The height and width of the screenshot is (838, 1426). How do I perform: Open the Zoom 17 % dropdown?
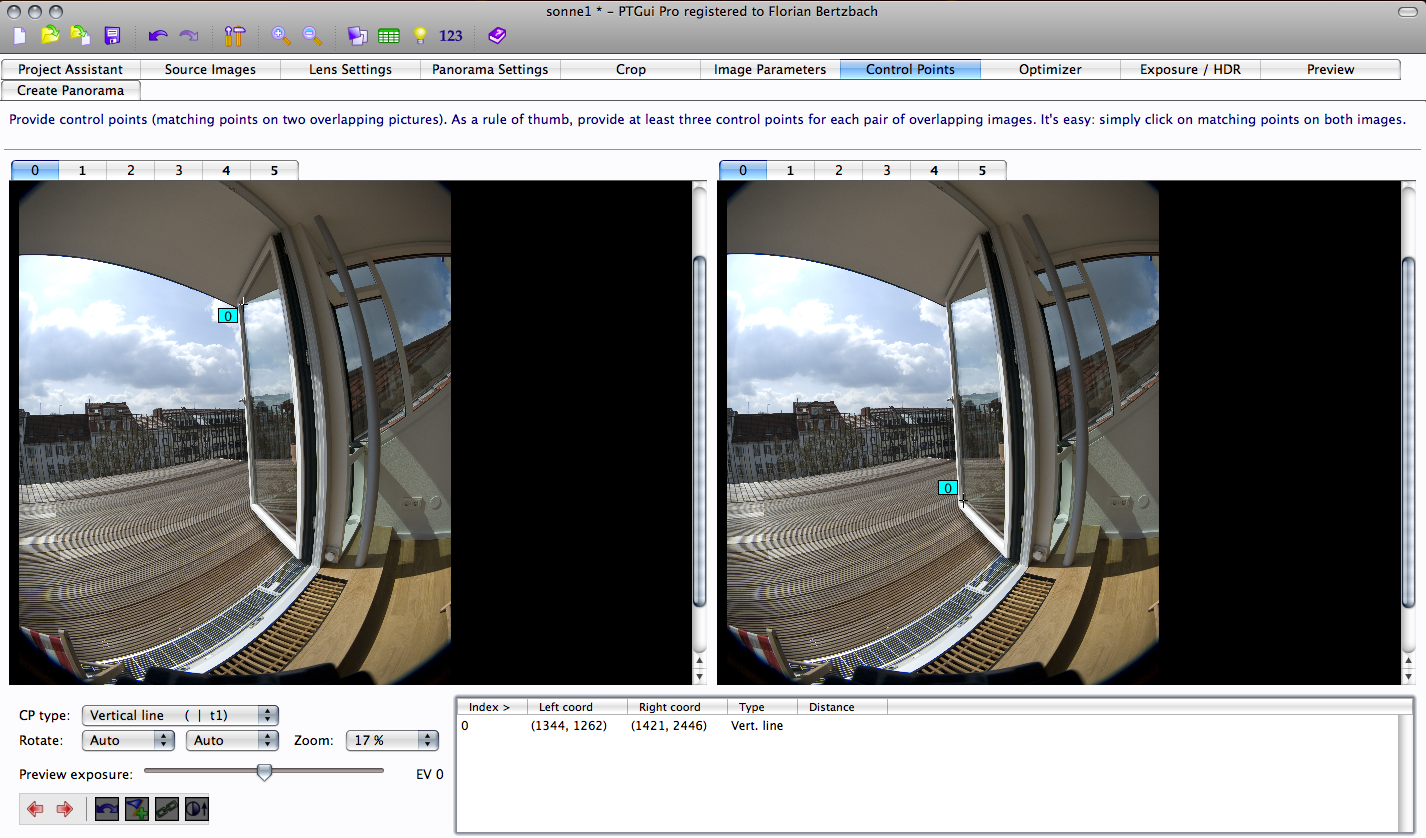coord(392,741)
